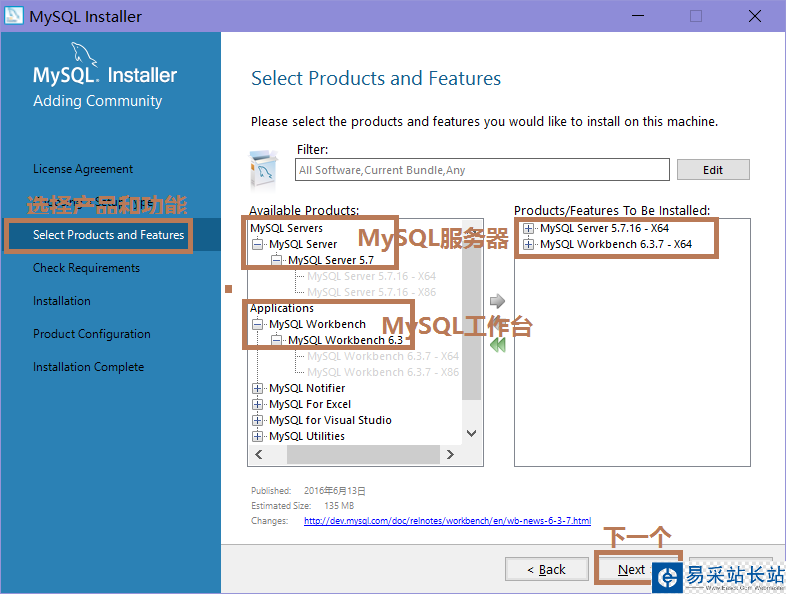This screenshot has width=786, height=594.
Task: Go to Check Requirements step
Action: tap(86, 268)
